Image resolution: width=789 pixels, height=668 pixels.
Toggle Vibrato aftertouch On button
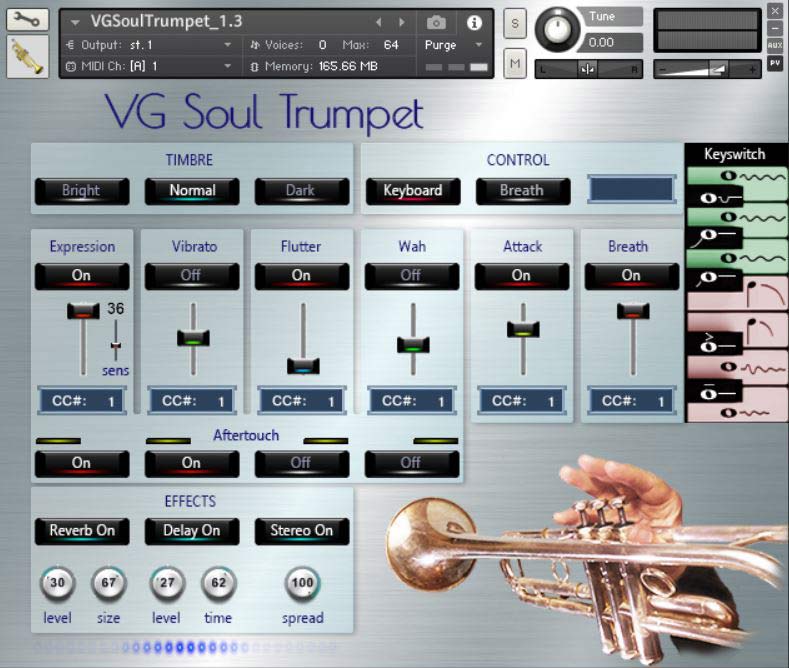[x=192, y=463]
